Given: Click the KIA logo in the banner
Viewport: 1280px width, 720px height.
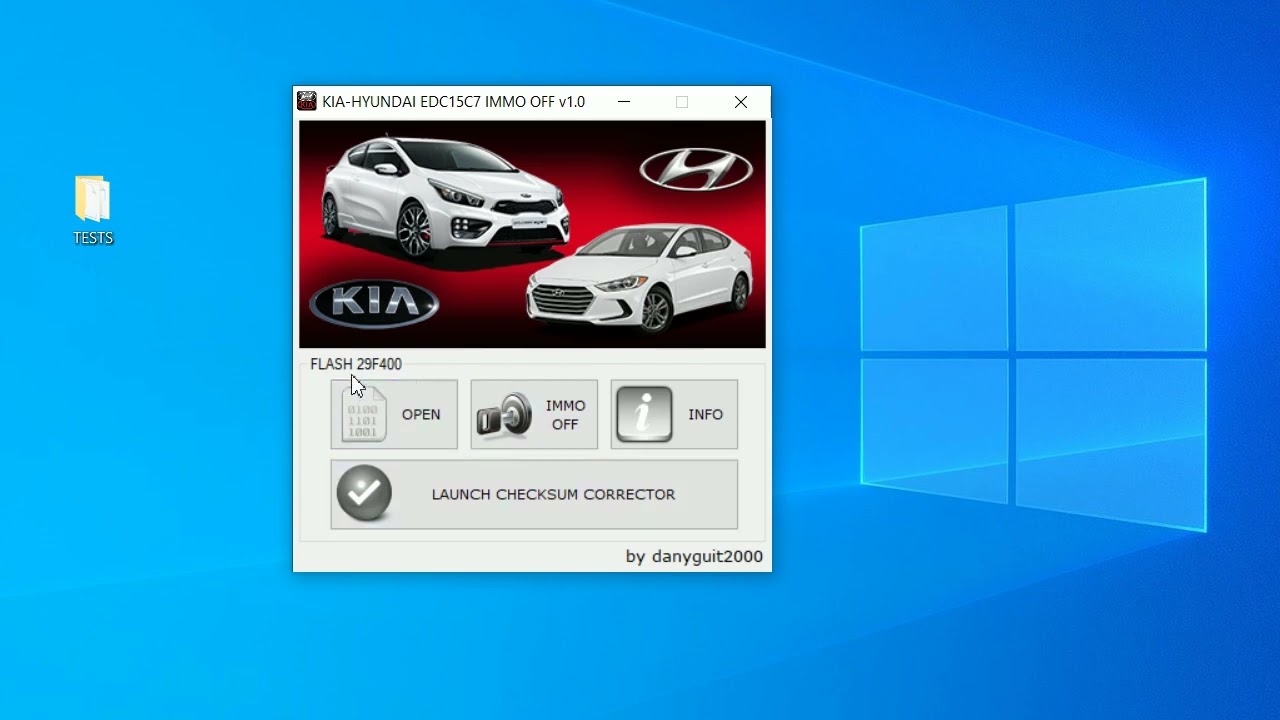Looking at the screenshot, I should (374, 303).
